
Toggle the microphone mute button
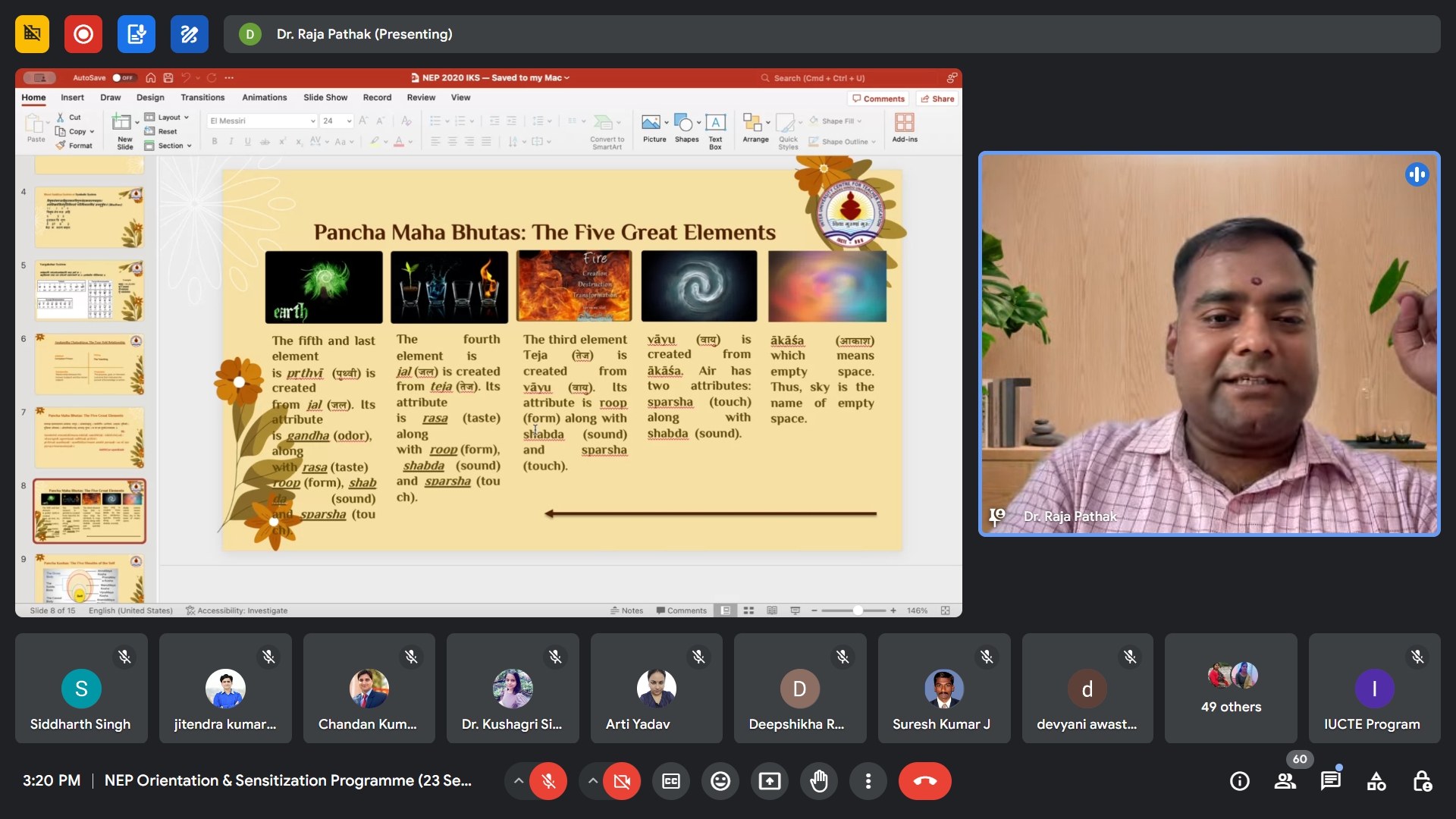tap(548, 781)
